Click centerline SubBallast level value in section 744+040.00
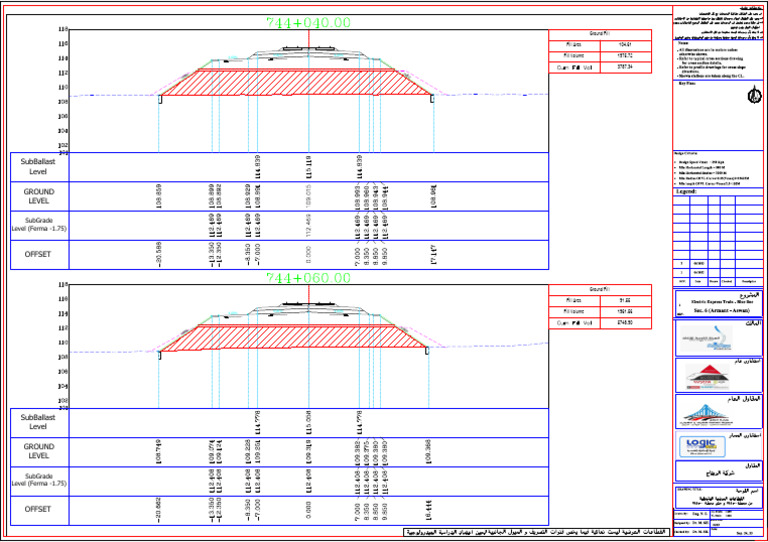 click(x=309, y=167)
